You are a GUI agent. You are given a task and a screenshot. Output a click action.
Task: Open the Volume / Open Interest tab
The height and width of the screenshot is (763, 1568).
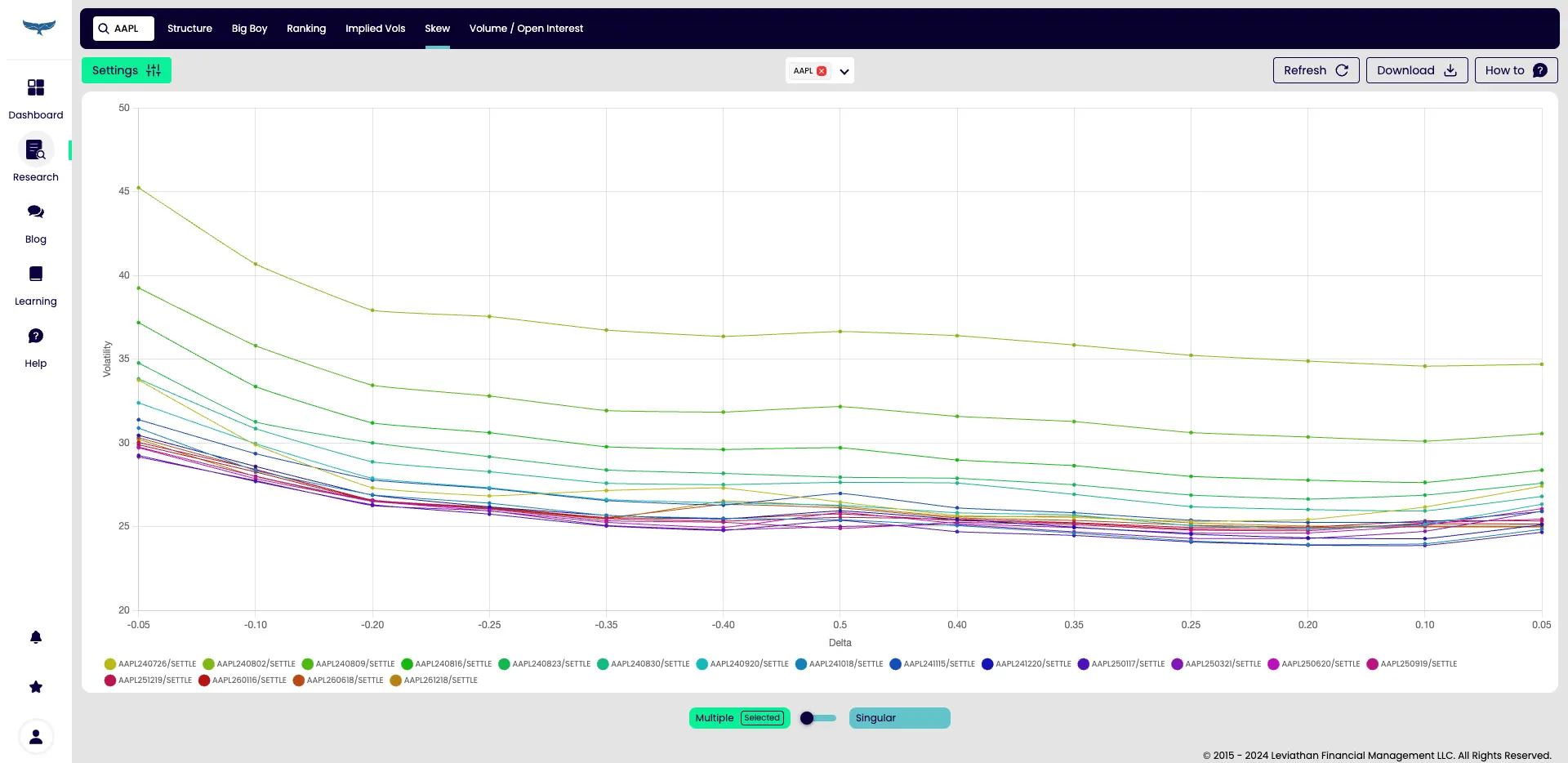pos(526,29)
